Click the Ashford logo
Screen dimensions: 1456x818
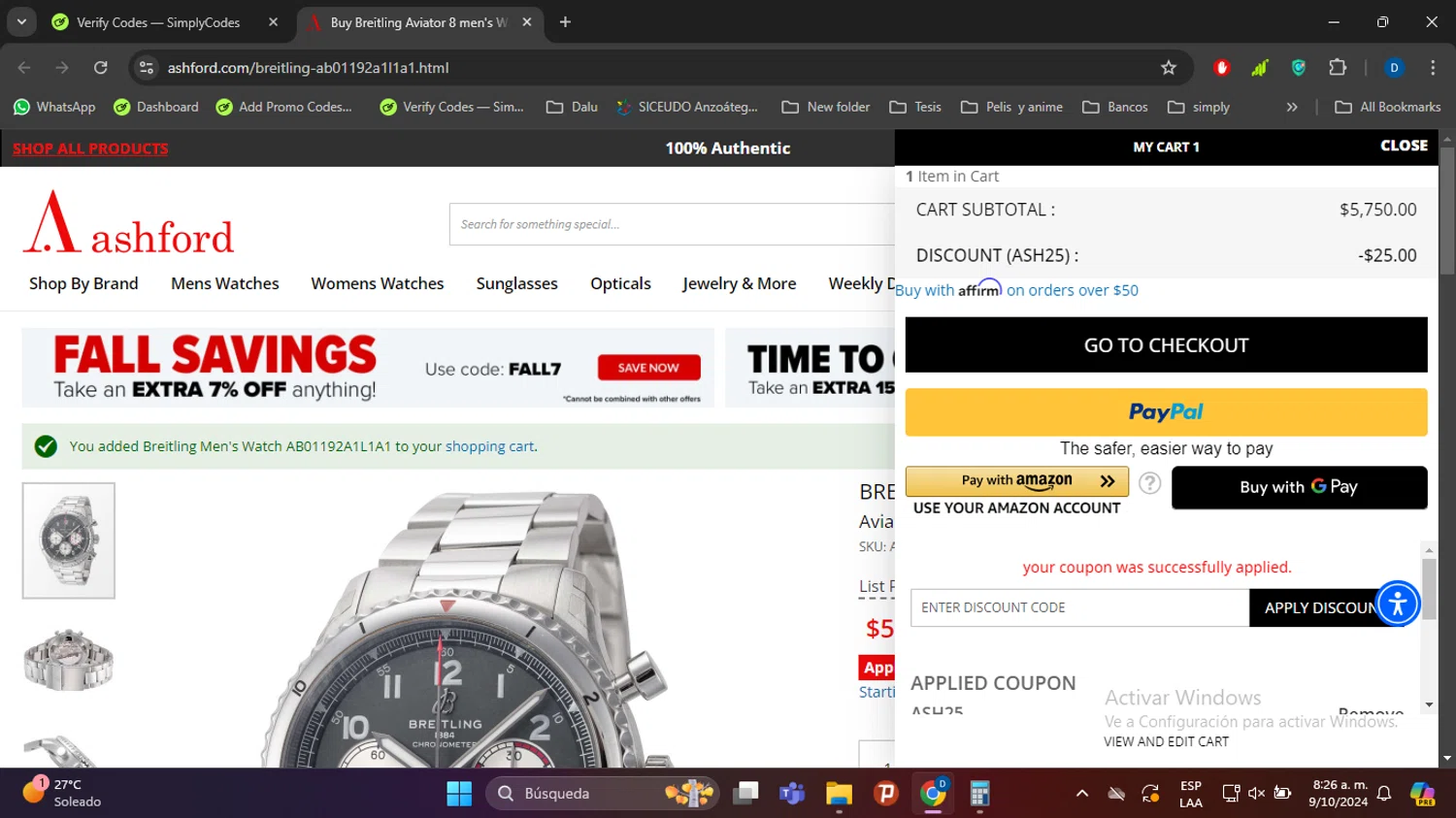point(128,222)
